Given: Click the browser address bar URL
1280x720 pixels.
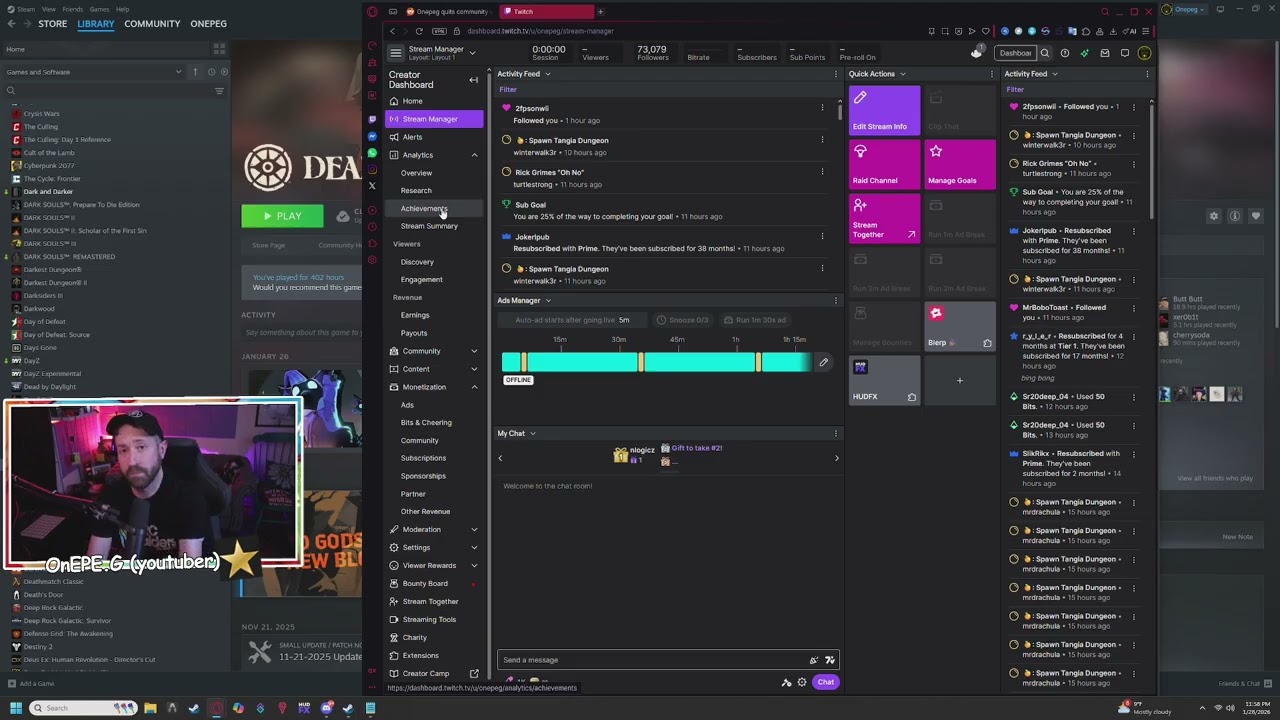Looking at the screenshot, I should (540, 31).
